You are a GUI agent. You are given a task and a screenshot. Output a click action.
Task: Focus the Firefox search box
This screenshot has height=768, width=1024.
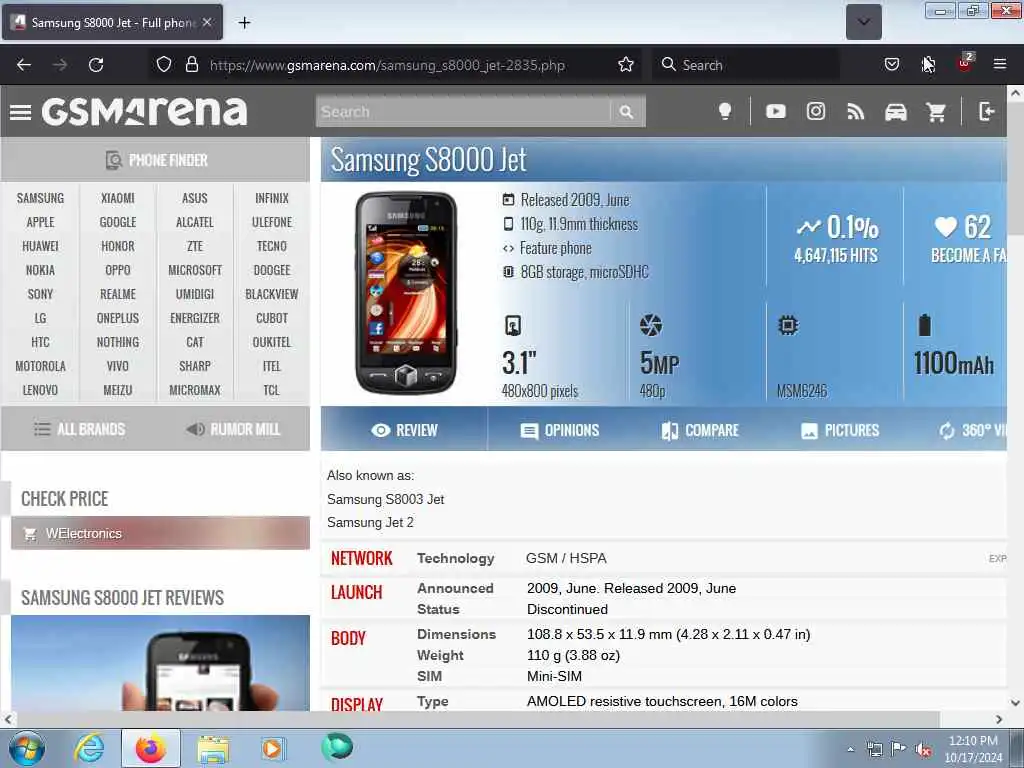pos(746,65)
